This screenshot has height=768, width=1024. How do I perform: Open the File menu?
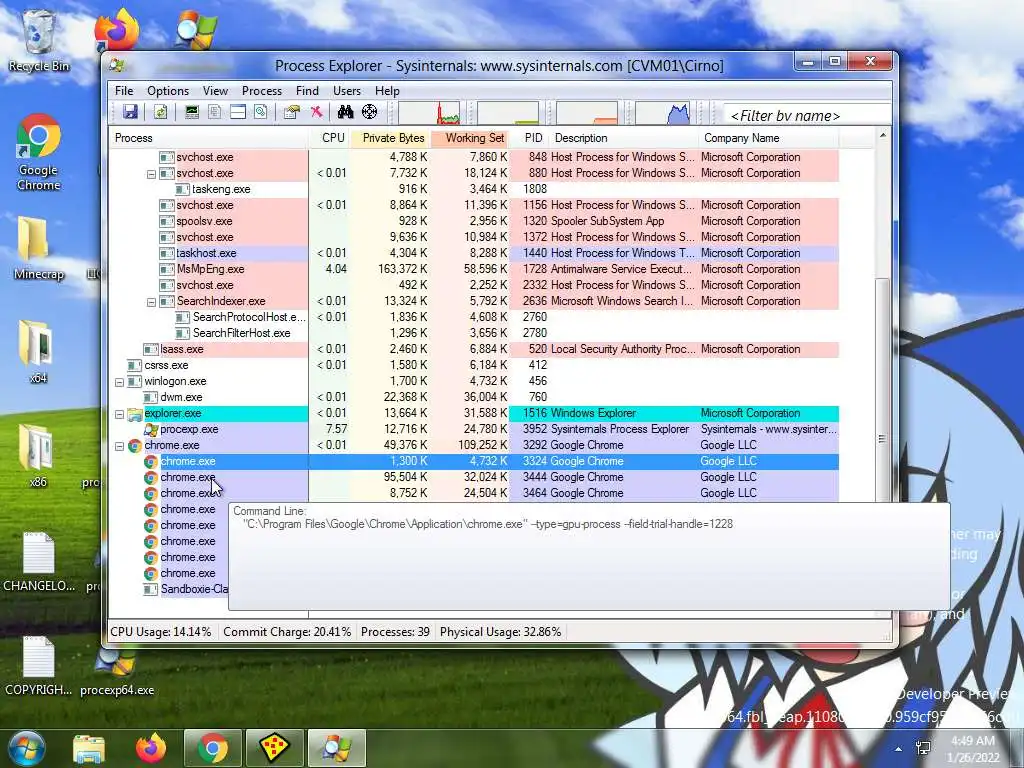124,91
